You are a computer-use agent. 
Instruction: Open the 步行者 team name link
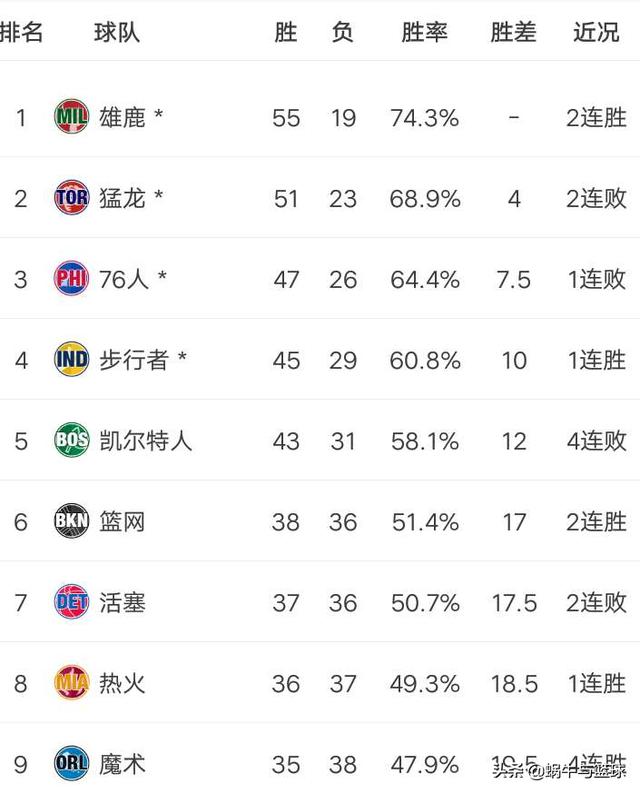click(134, 360)
